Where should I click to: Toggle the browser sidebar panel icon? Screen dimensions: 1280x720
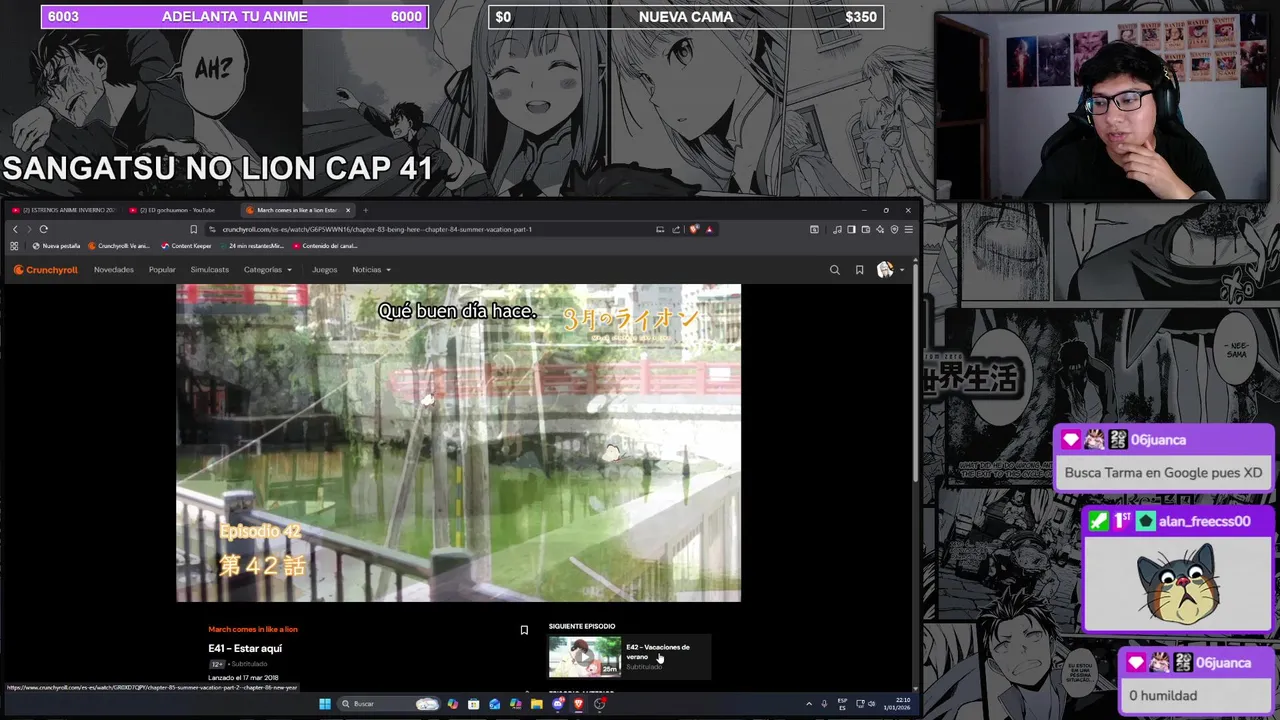click(x=851, y=229)
